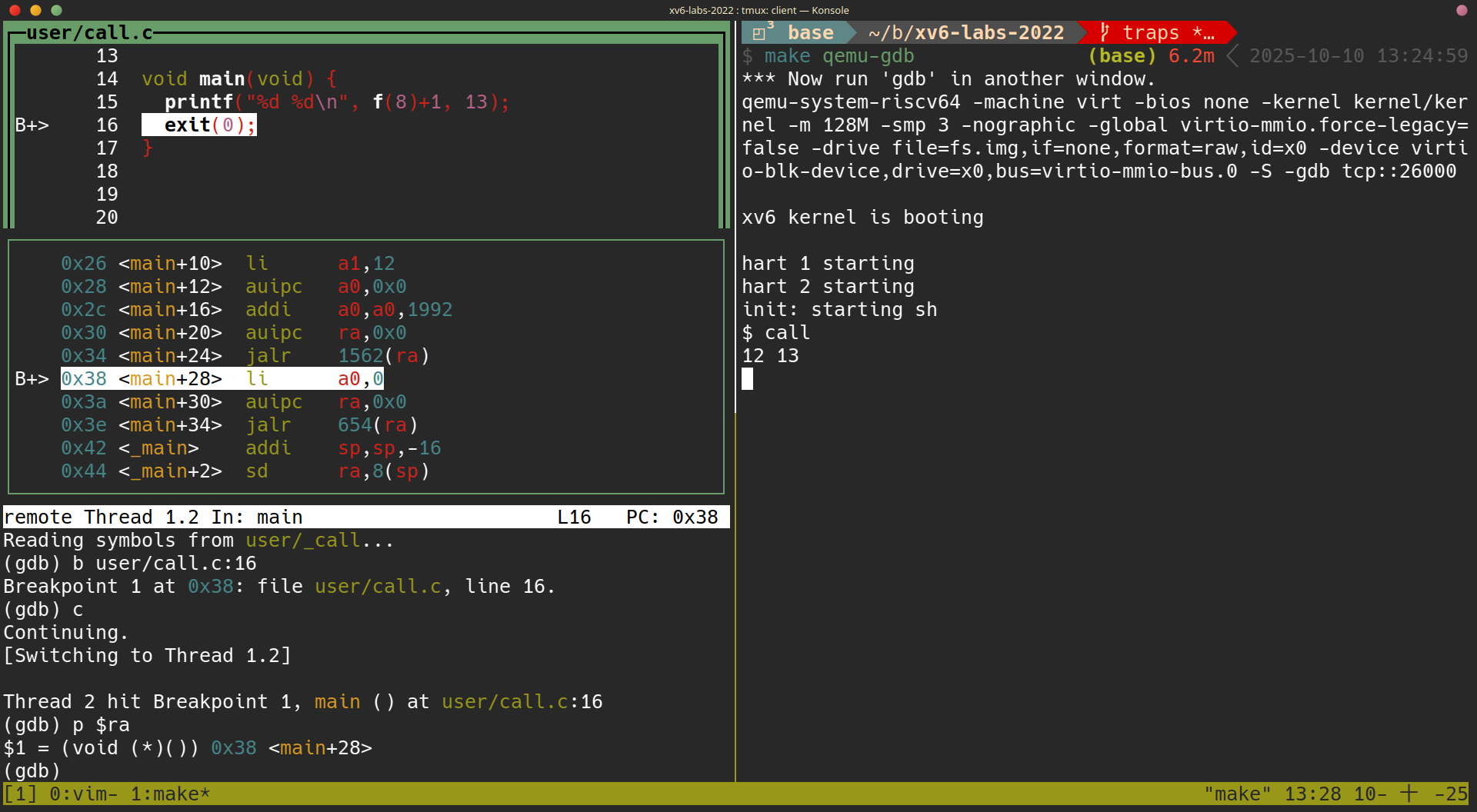Click the elapsed-time indicator 6.2m
This screenshot has width=1477, height=812.
click(x=1191, y=55)
